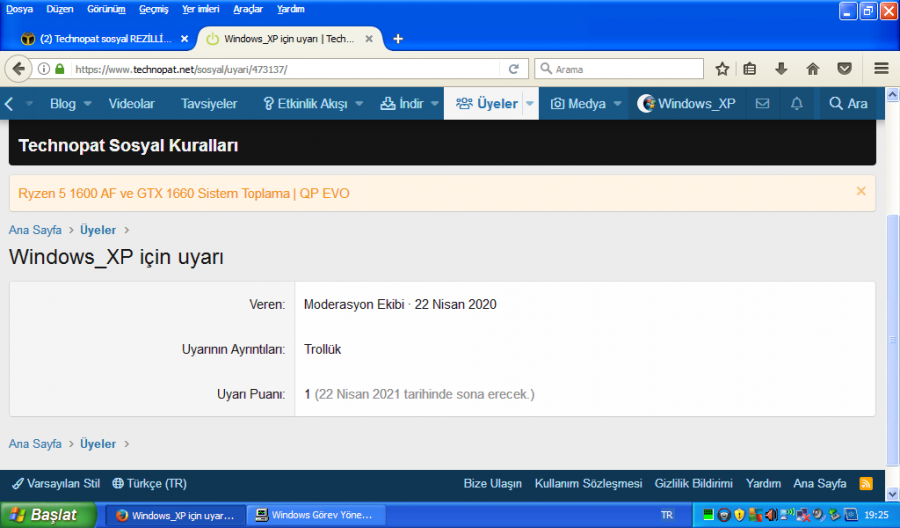The image size is (900, 528).
Task: Open Türkçe (TR) language chooser
Action: pos(149,484)
